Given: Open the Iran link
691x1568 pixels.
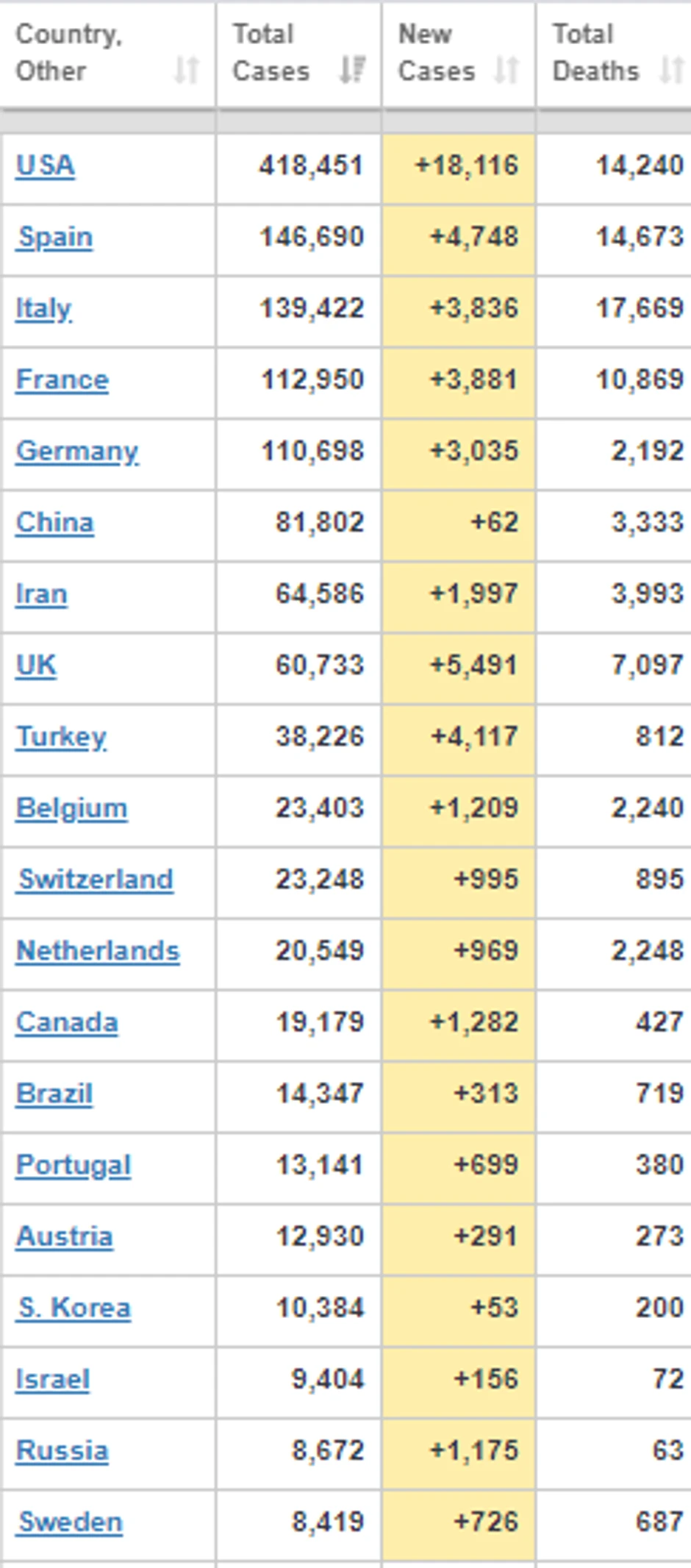Looking at the screenshot, I should tap(41, 594).
